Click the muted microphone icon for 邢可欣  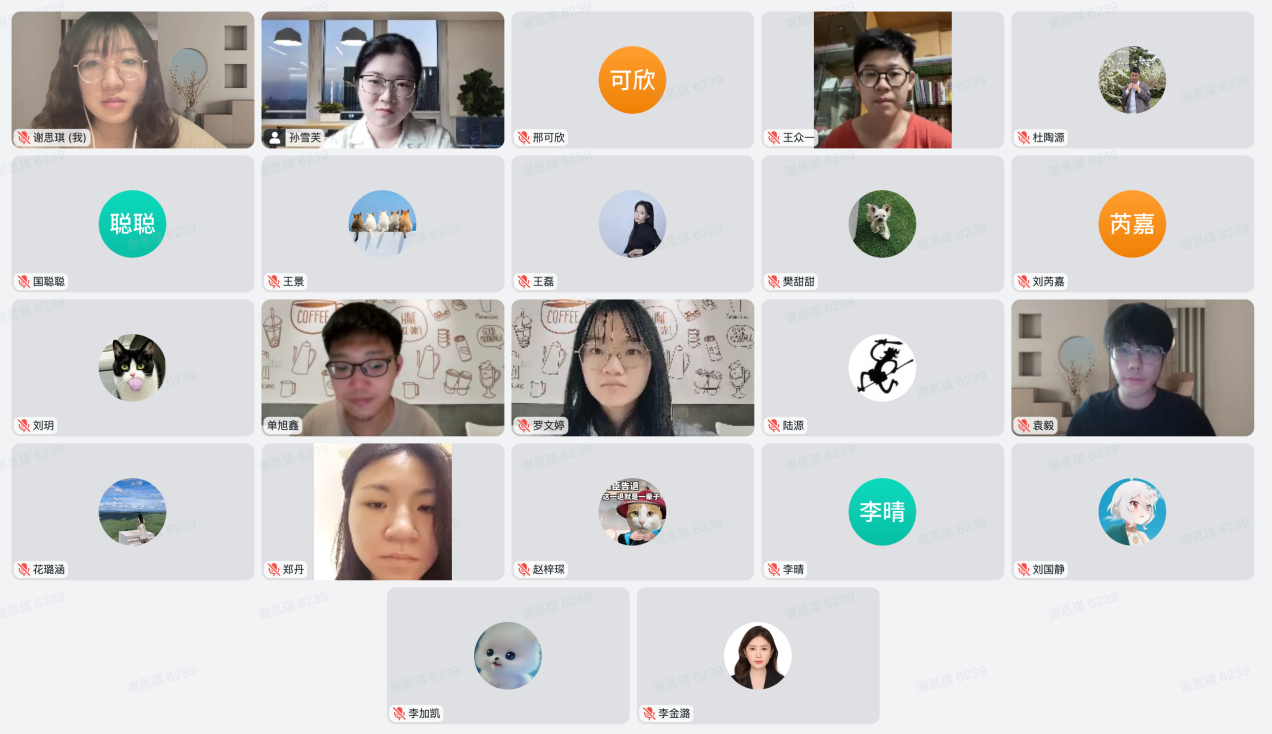click(524, 138)
